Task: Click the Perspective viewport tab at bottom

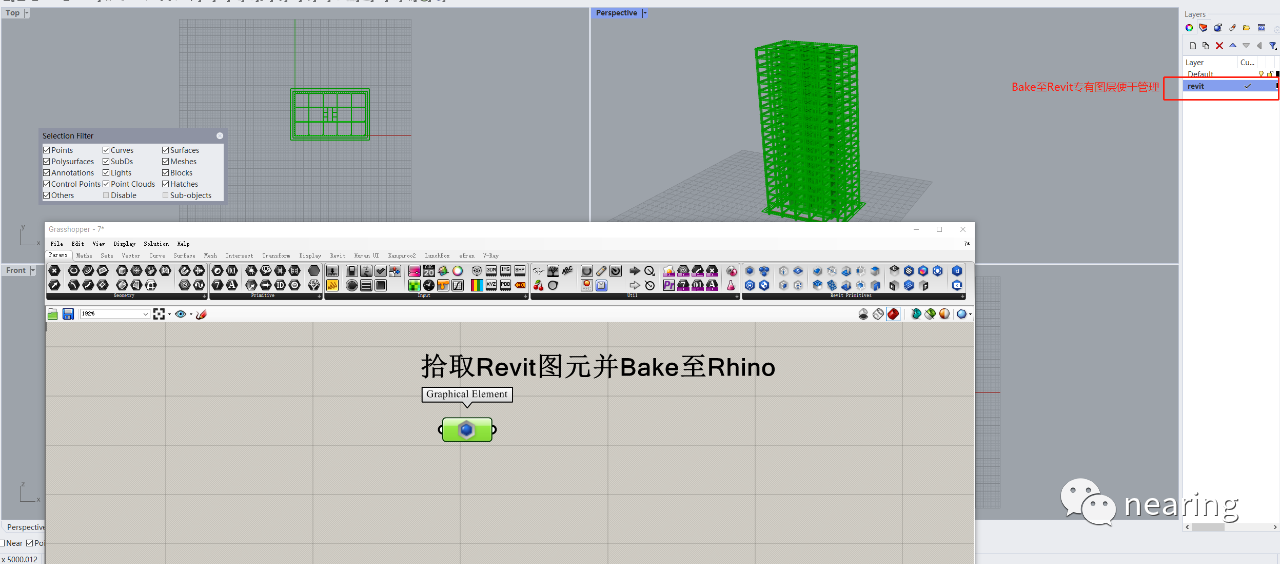Action: 25,527
